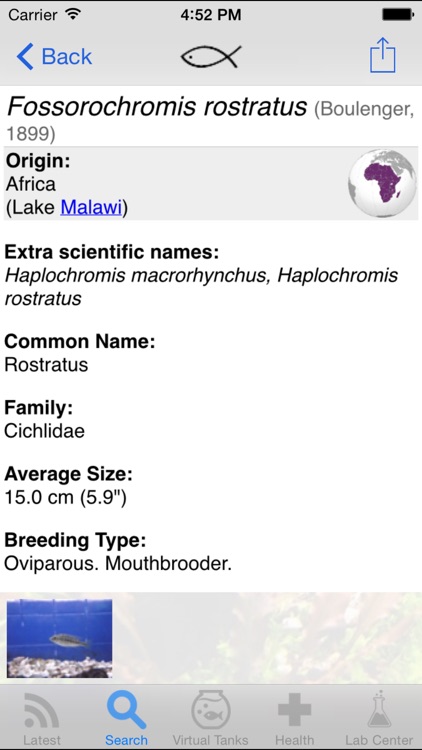Image resolution: width=422 pixels, height=750 pixels.
Task: Tap the battery indicator in status bar
Action: tap(398, 14)
